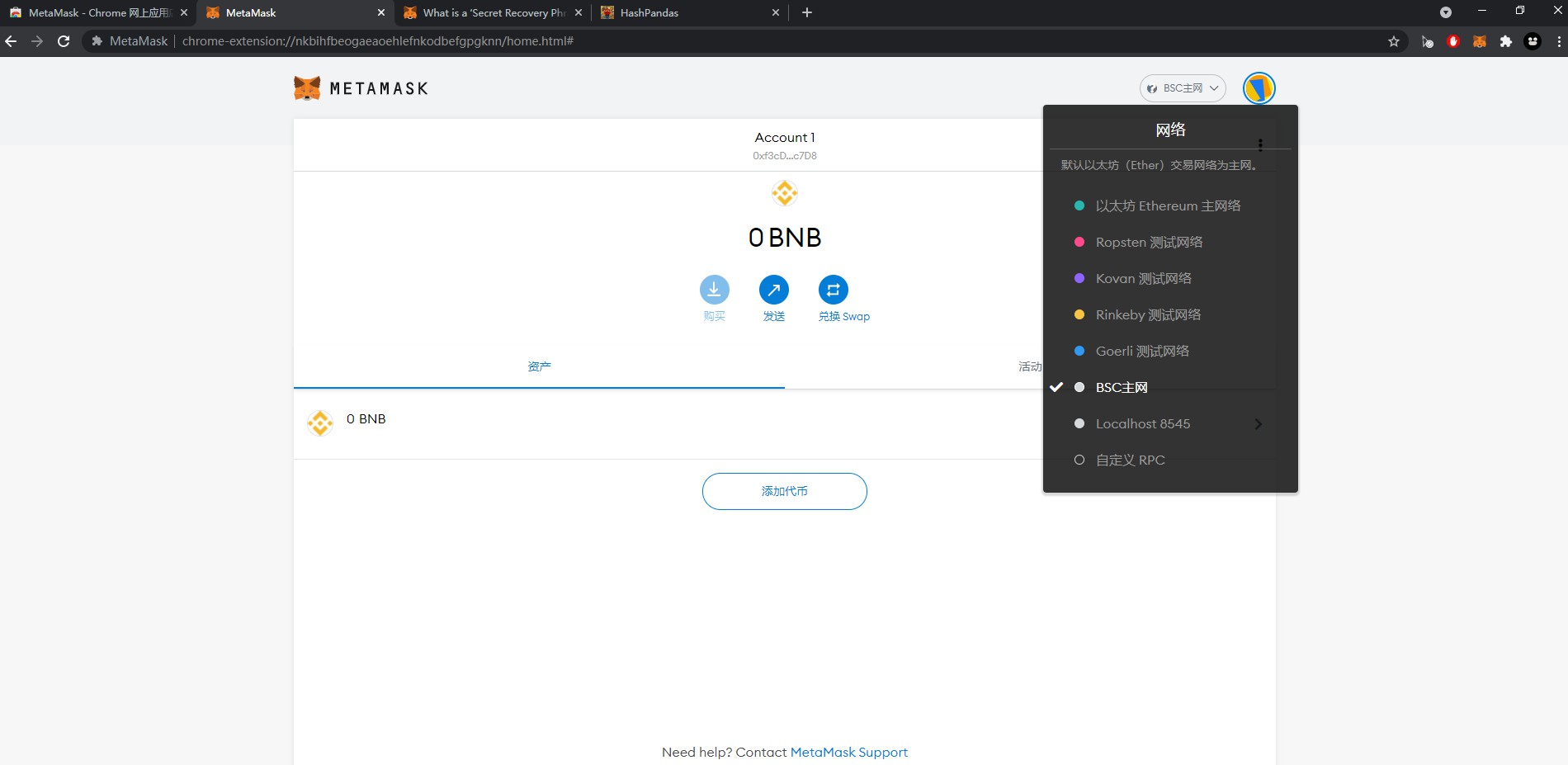Screen dimensions: 1568x765
Task: Click the 兑换 Swap label
Action: click(844, 317)
